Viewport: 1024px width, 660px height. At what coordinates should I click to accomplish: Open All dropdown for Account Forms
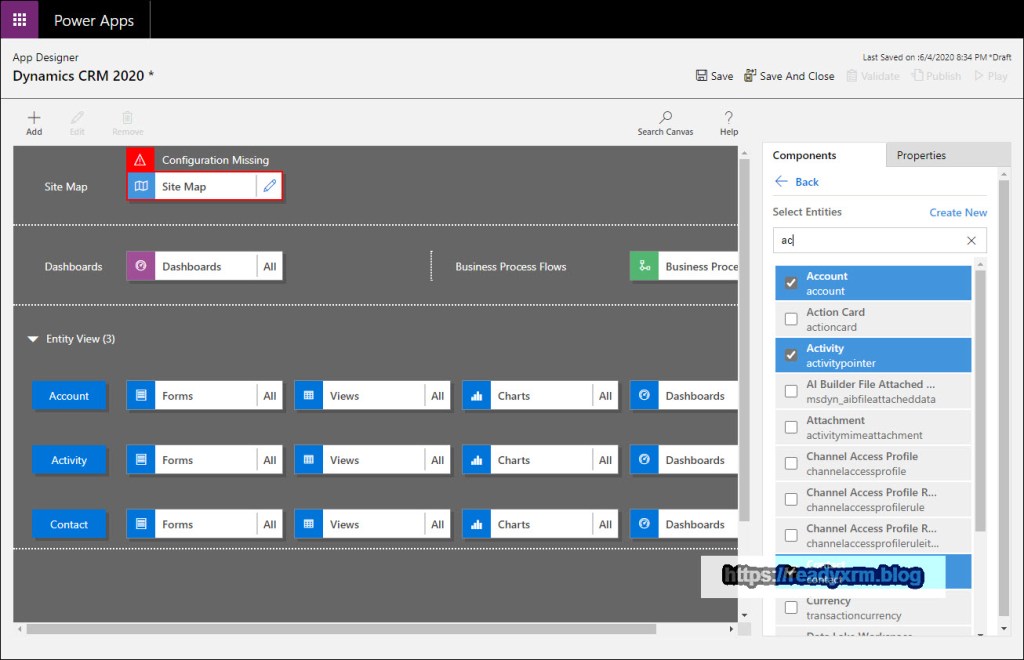click(270, 396)
